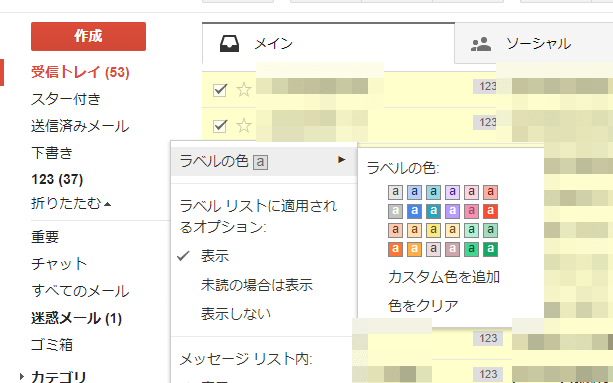Viewport: 613px width, 383px height.
Task: Open すべてのメール all mail
Action: pos(80,291)
